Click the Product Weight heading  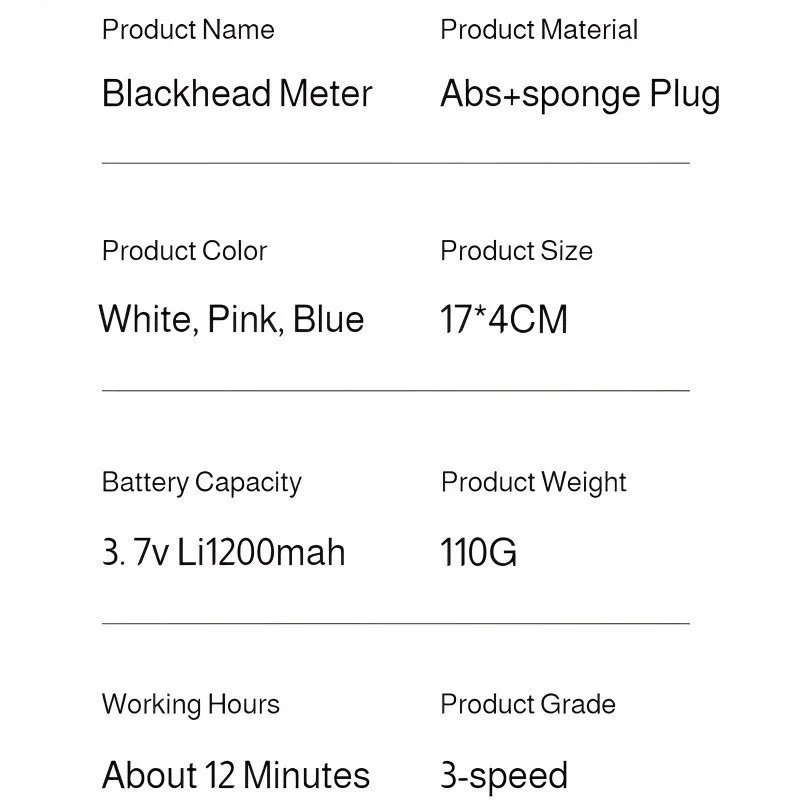click(x=533, y=483)
